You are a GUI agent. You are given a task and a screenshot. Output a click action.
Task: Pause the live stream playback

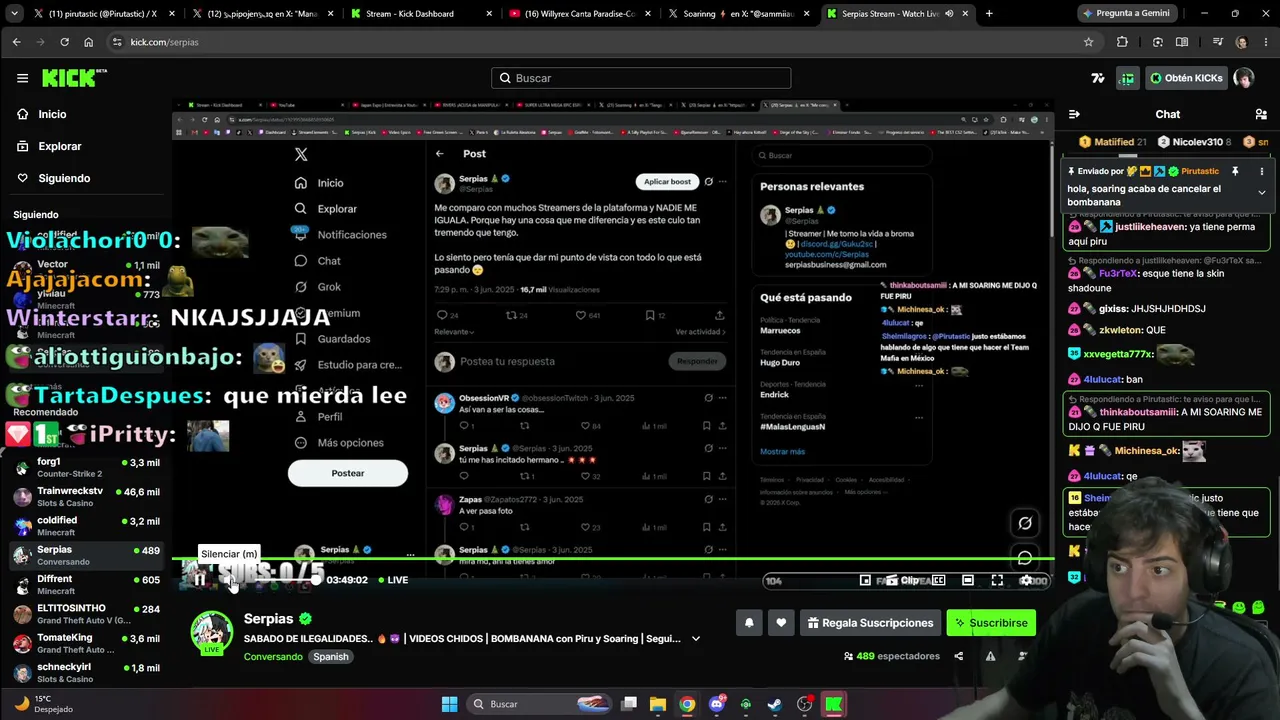199,580
